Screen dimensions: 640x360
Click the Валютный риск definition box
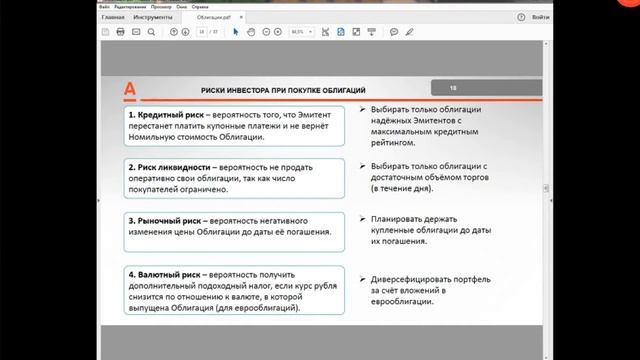(234, 290)
